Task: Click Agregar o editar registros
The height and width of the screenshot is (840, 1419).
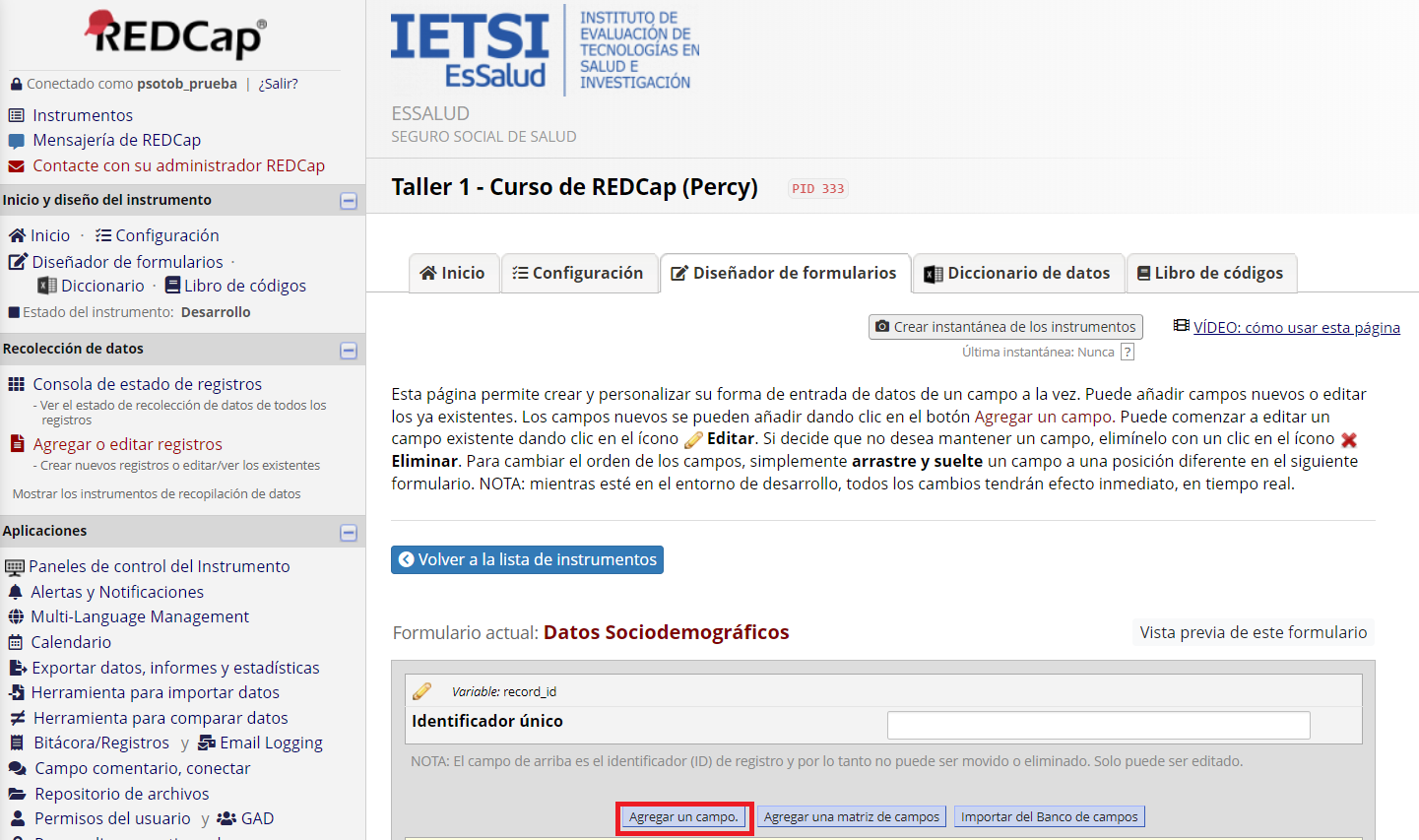Action: [x=127, y=444]
